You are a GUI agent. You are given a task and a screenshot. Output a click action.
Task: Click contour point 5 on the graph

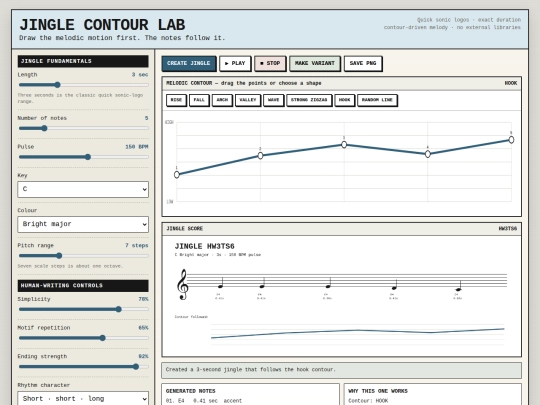511,140
